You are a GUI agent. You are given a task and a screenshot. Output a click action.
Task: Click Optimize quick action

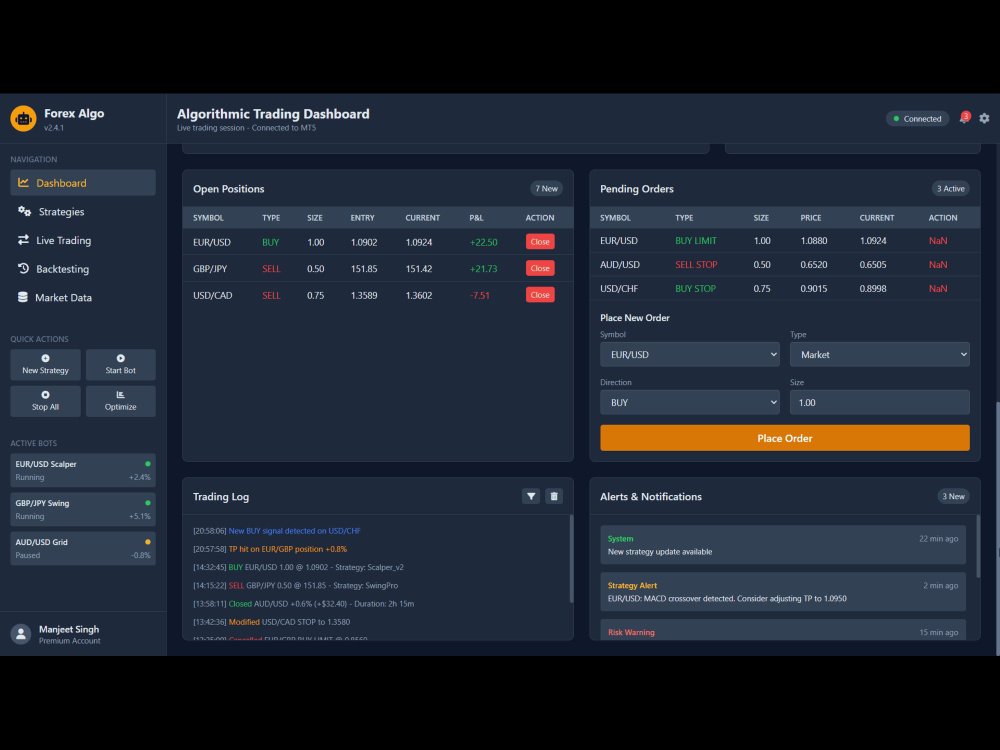121,401
